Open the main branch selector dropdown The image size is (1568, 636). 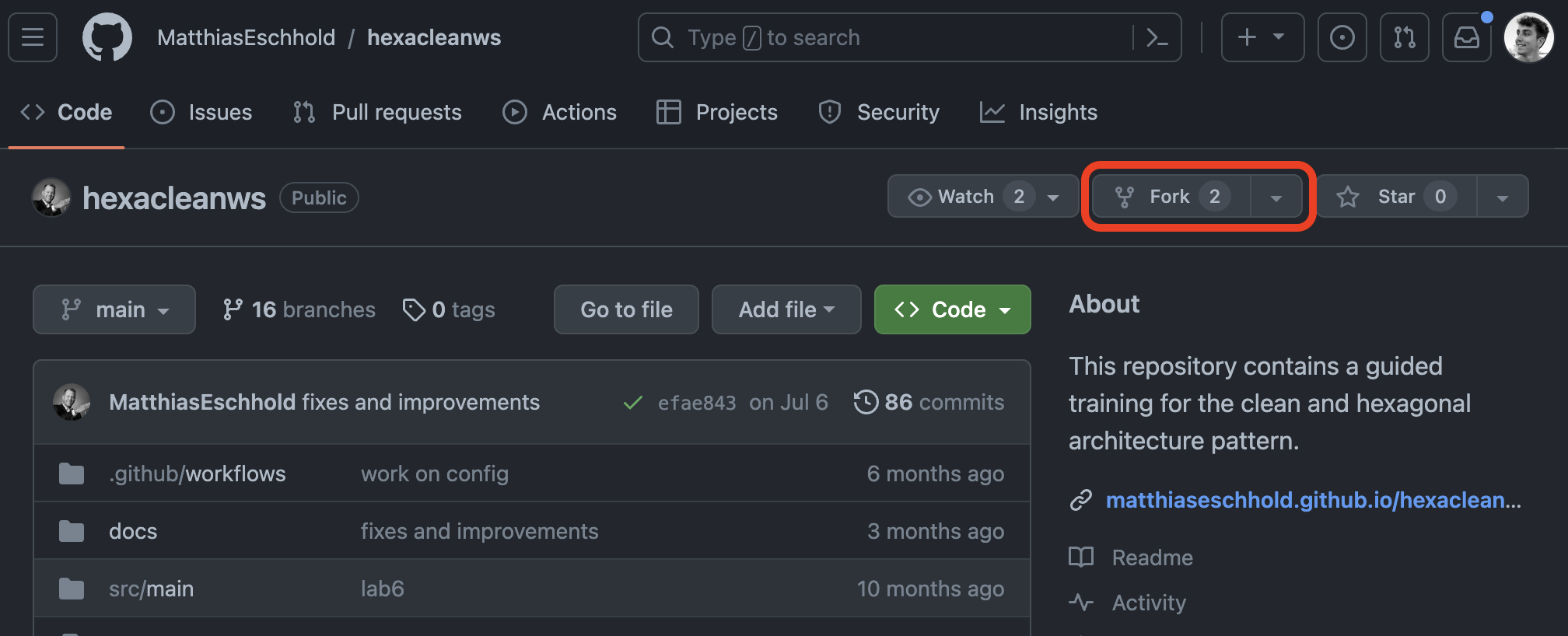pyautogui.click(x=114, y=309)
